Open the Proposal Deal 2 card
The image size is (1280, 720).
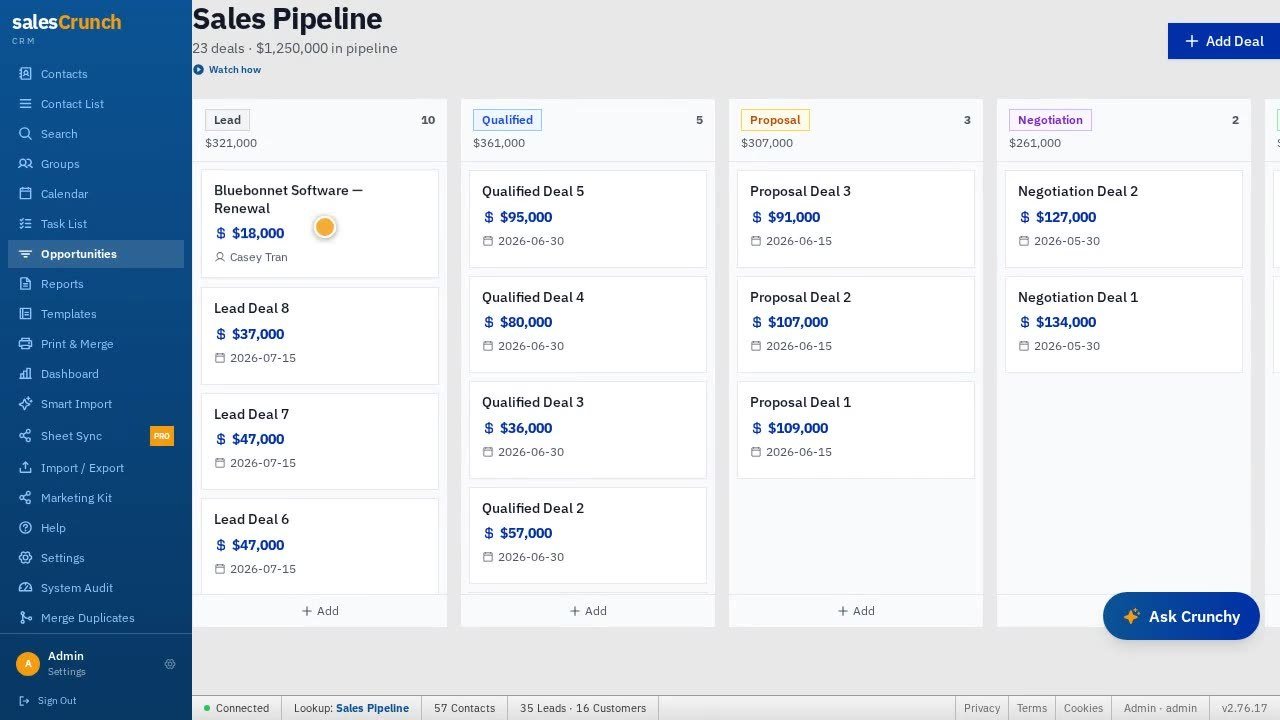856,324
